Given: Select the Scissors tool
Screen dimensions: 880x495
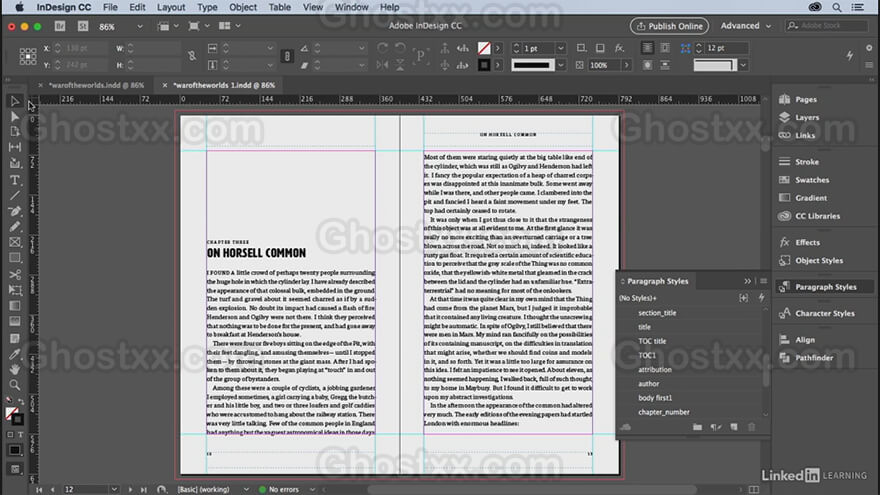Looking at the screenshot, I should pyautogui.click(x=15, y=274).
